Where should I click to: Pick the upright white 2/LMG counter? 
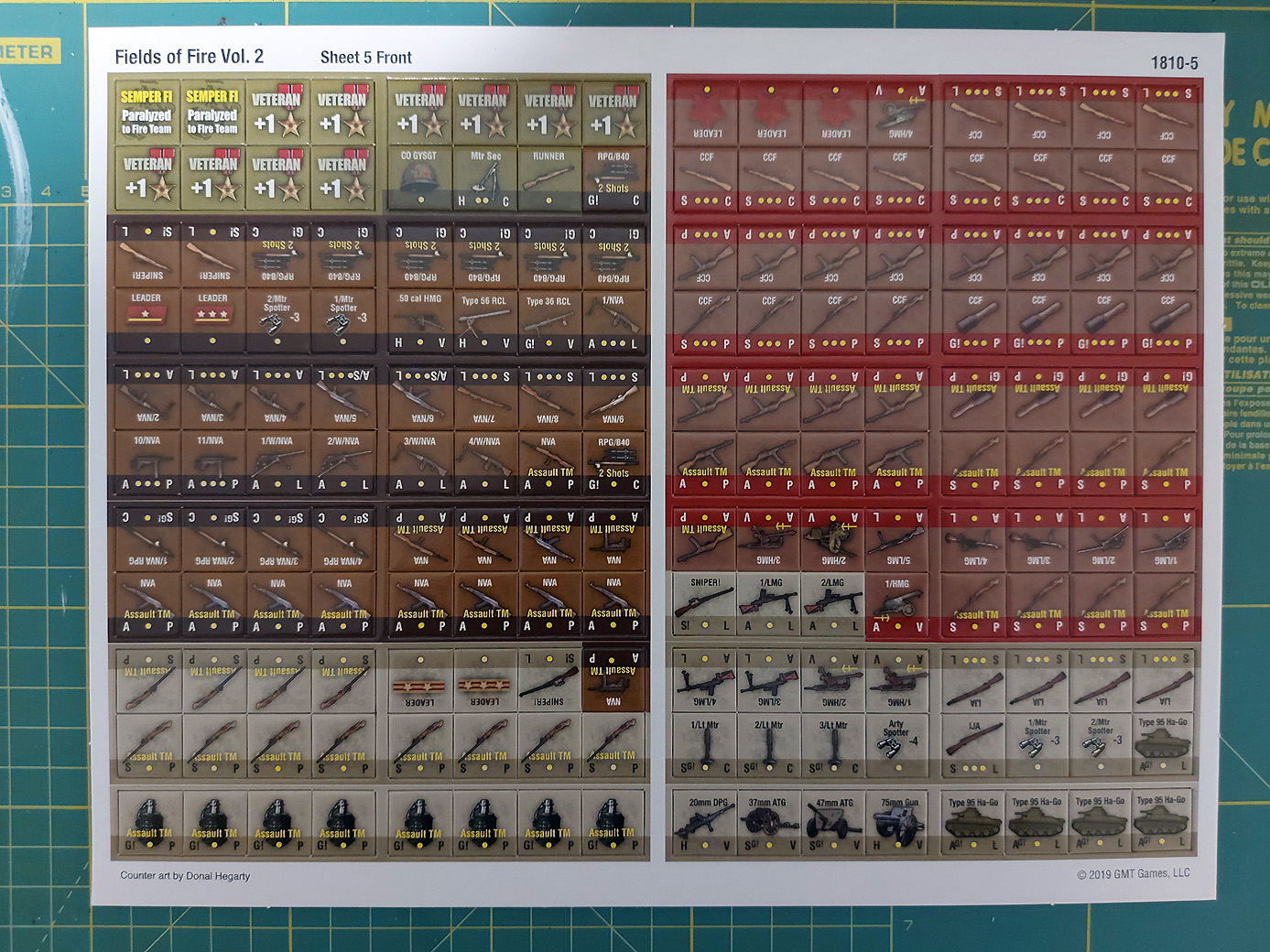833,604
